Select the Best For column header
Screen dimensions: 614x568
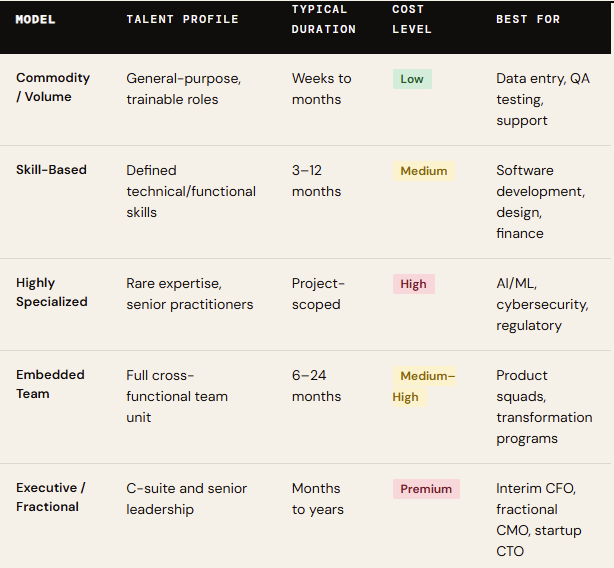pos(528,19)
